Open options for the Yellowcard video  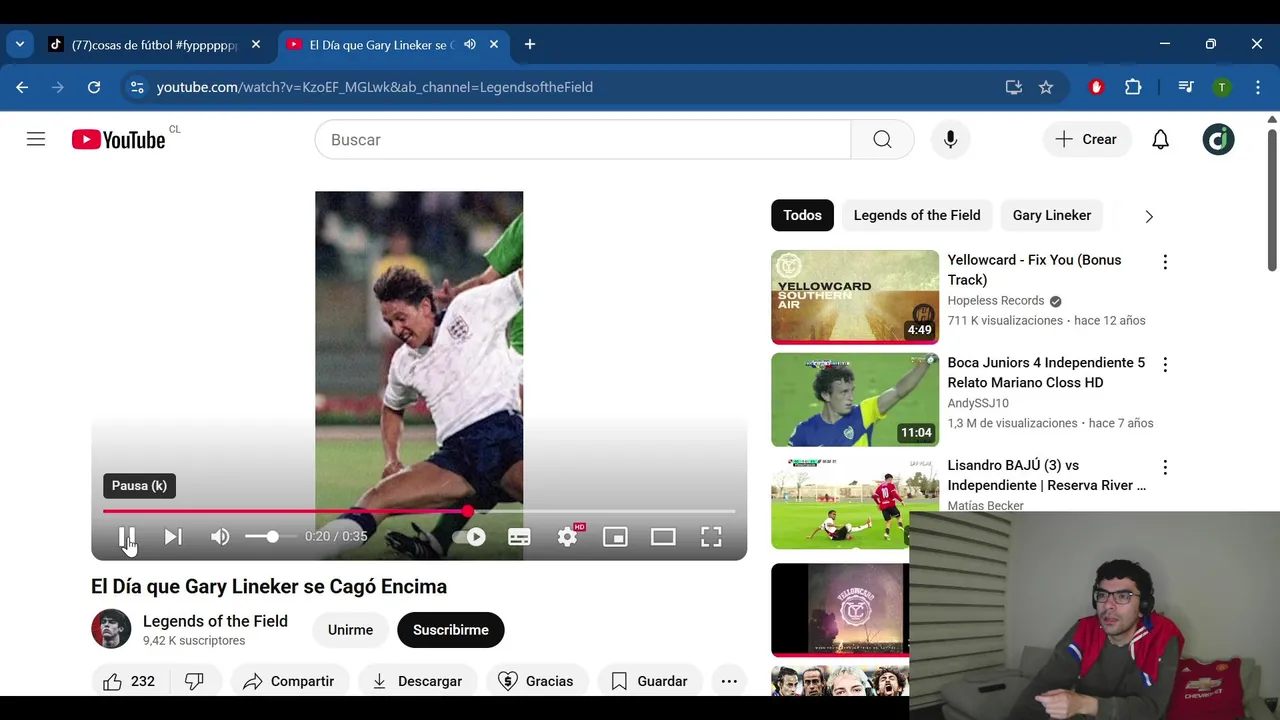pyautogui.click(x=1164, y=262)
